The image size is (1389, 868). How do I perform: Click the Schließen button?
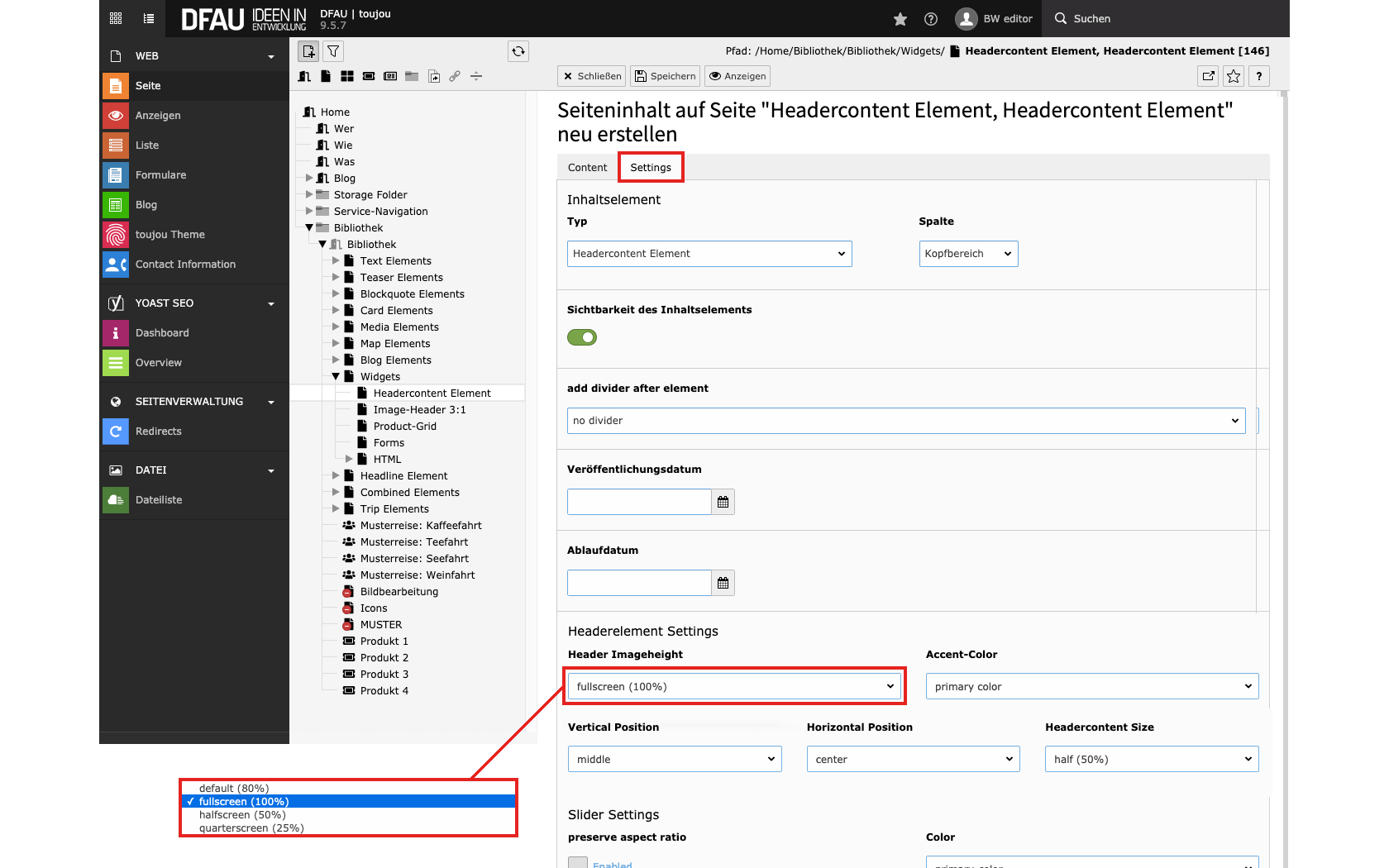pyautogui.click(x=592, y=76)
